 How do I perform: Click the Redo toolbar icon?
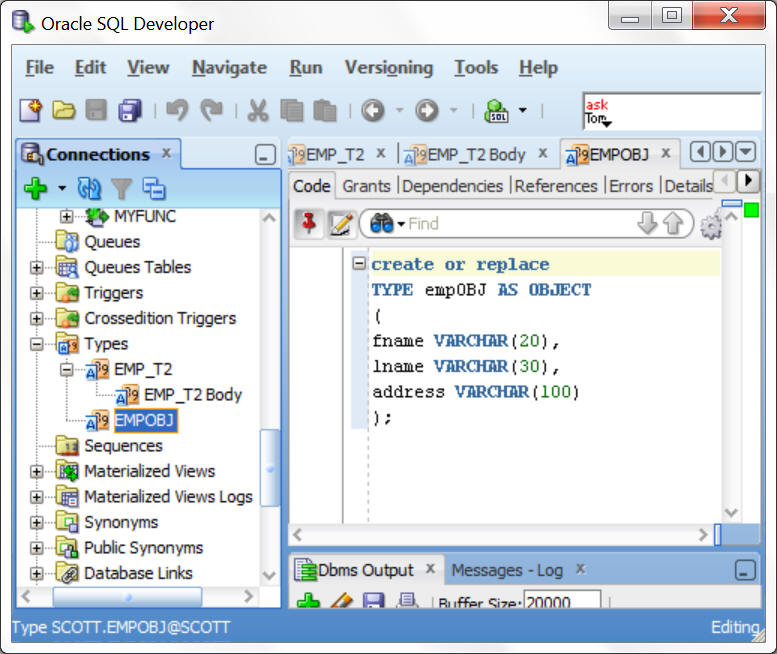pyautogui.click(x=212, y=110)
